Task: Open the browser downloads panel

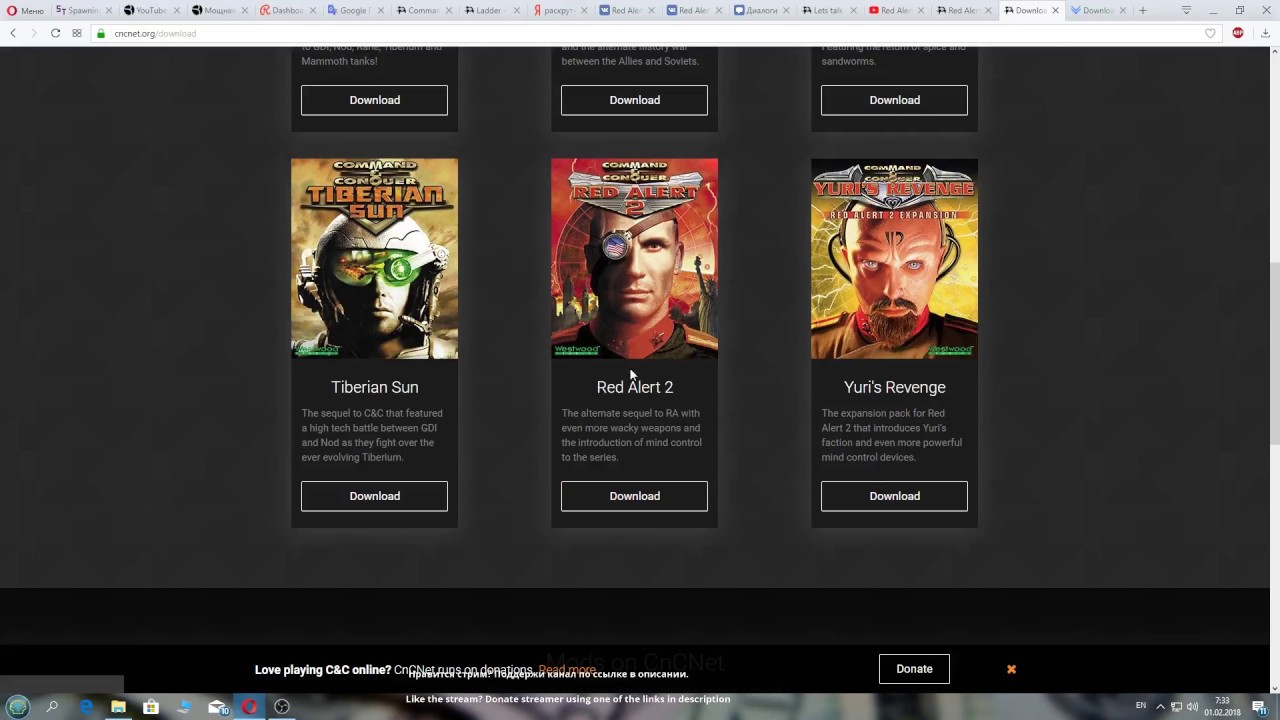Action: click(1265, 33)
